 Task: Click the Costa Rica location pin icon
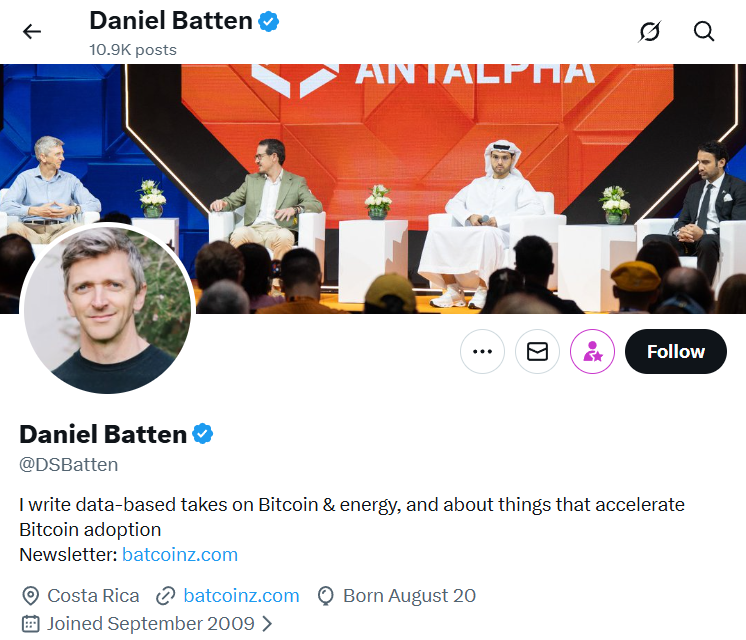tap(30, 596)
